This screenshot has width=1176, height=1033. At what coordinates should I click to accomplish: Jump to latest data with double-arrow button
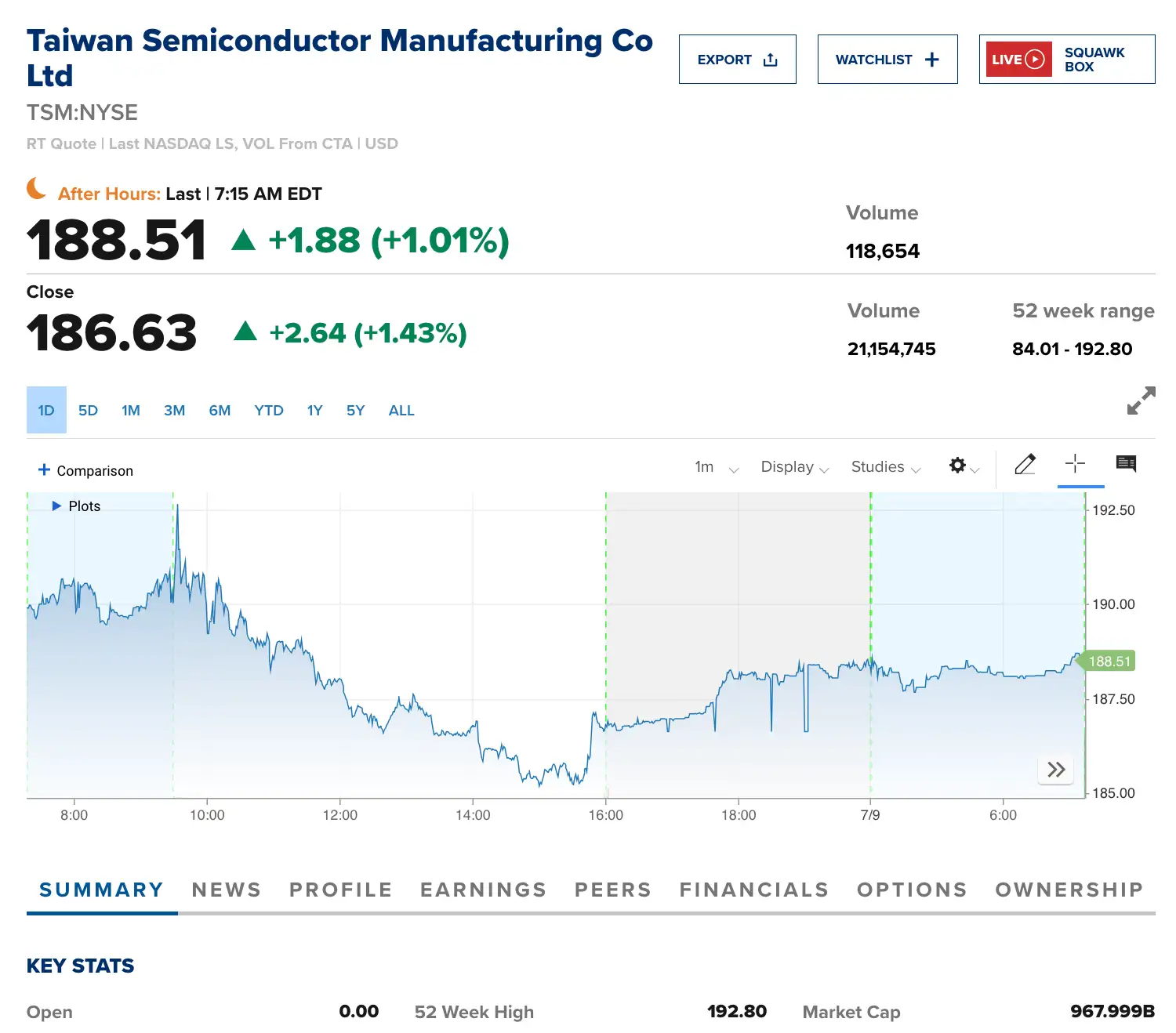(1056, 770)
